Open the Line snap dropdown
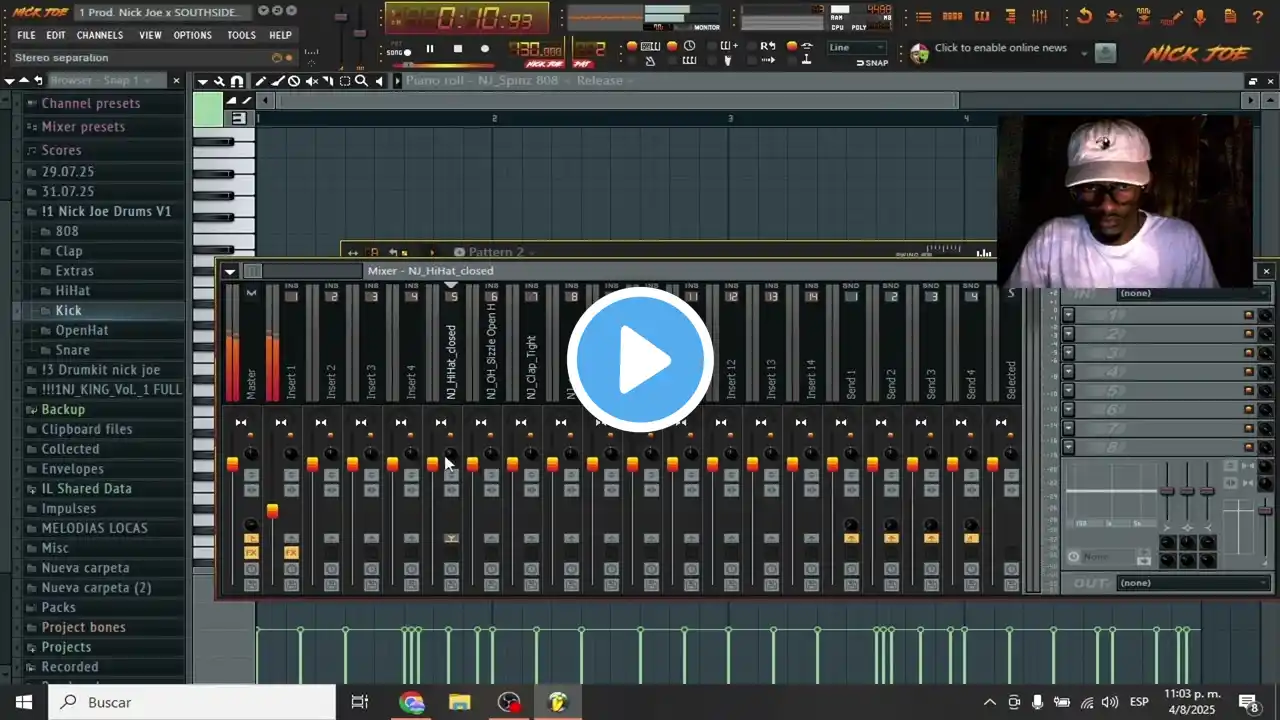 (x=856, y=47)
